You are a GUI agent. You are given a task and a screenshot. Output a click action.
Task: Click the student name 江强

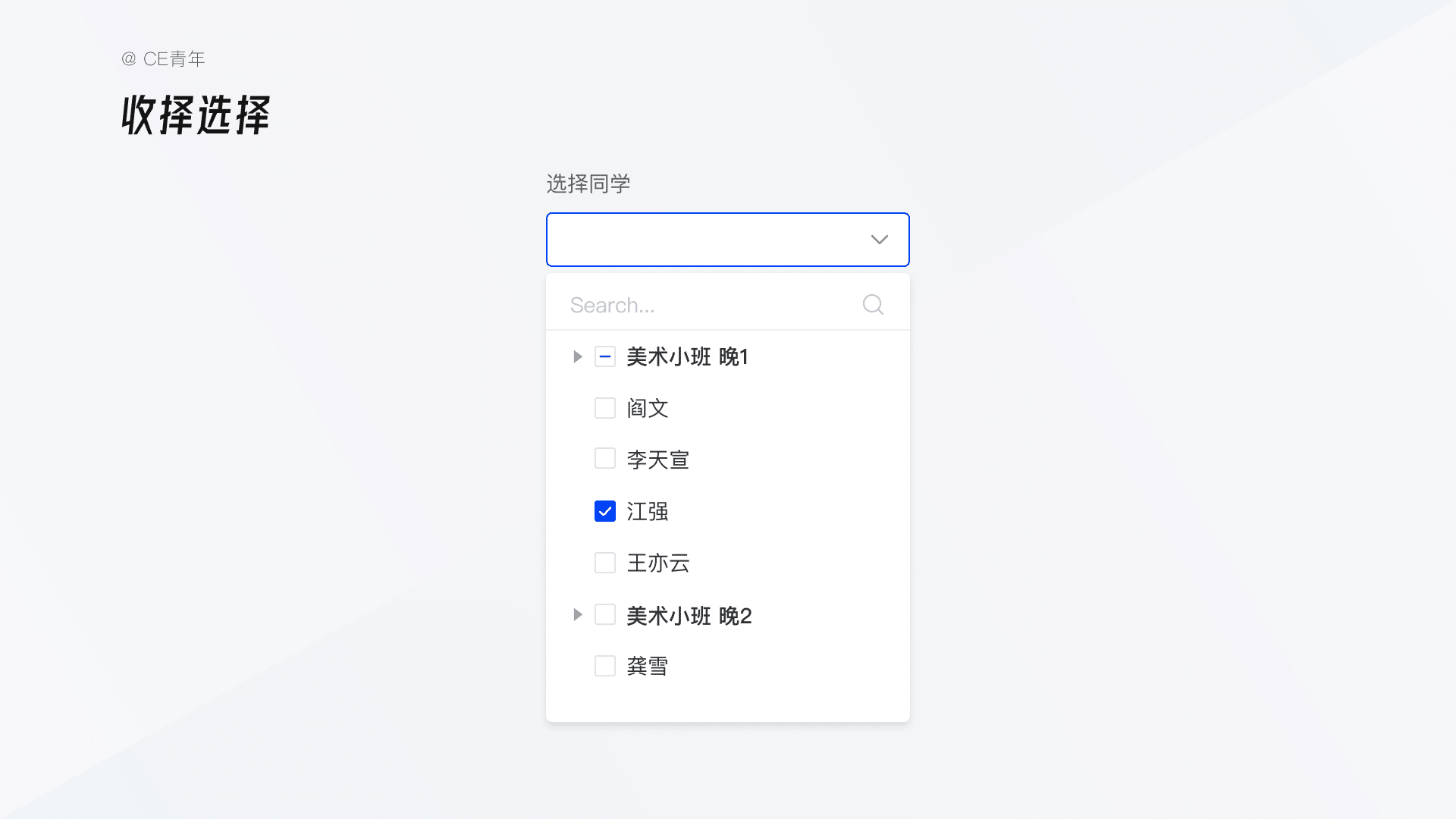(x=648, y=512)
